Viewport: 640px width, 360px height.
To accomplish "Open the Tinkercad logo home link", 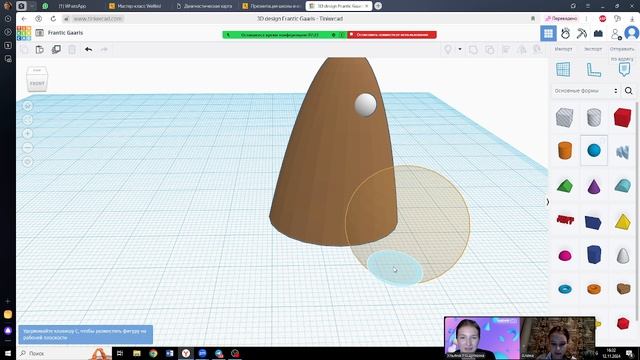I will coord(24,33).
